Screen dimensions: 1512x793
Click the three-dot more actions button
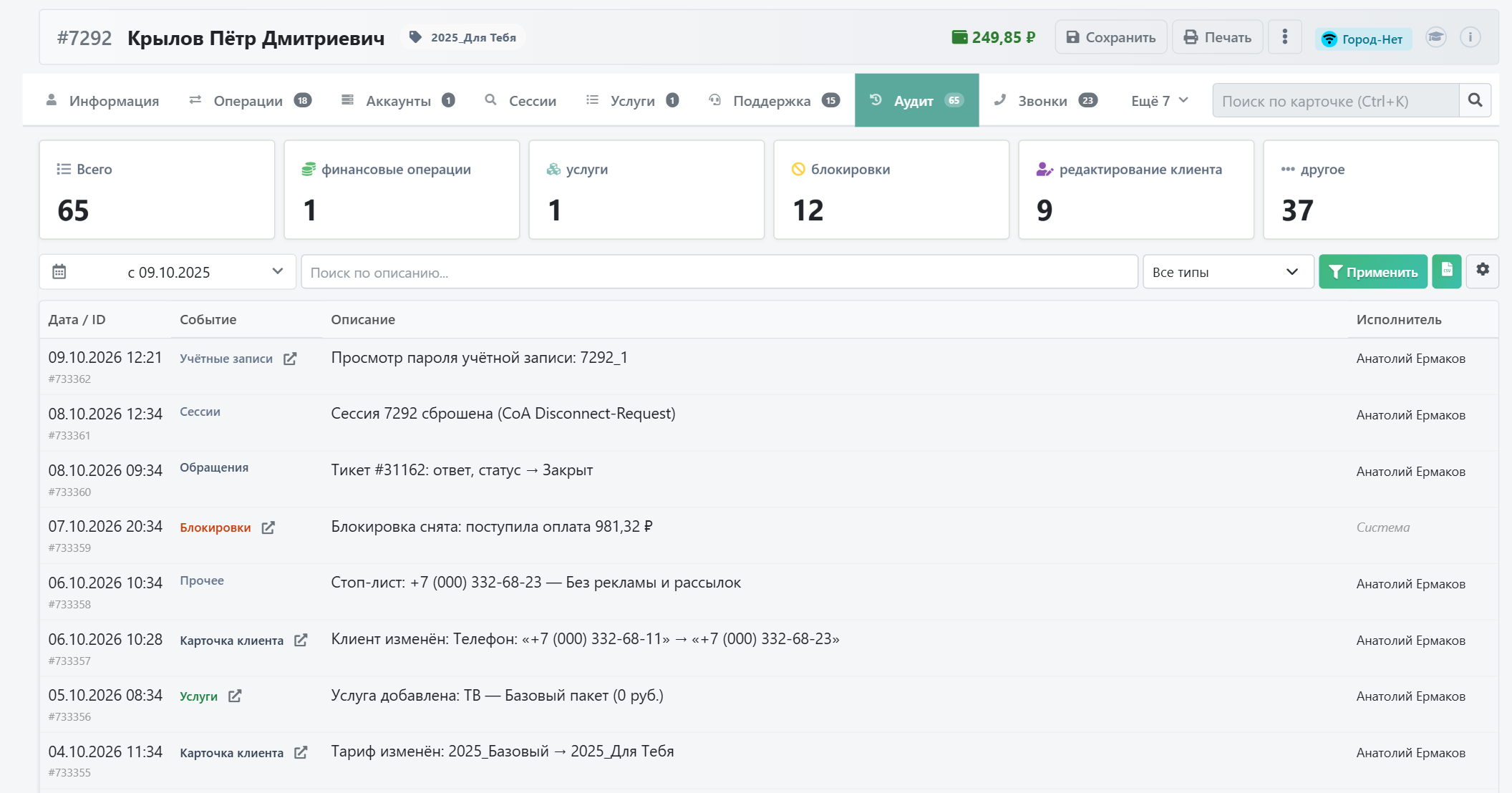[x=1285, y=37]
